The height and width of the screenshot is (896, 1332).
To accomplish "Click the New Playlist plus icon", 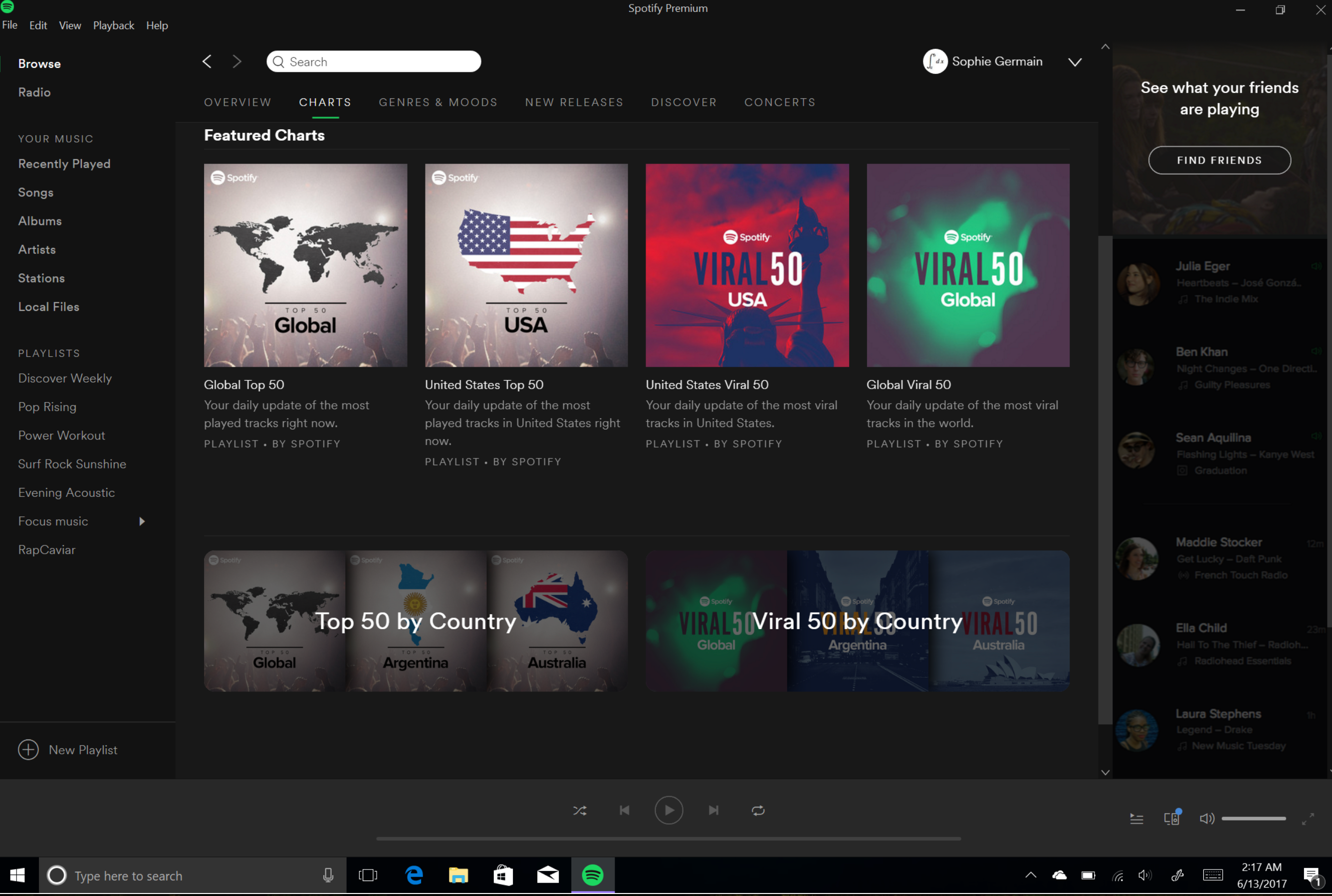I will pyautogui.click(x=28, y=749).
